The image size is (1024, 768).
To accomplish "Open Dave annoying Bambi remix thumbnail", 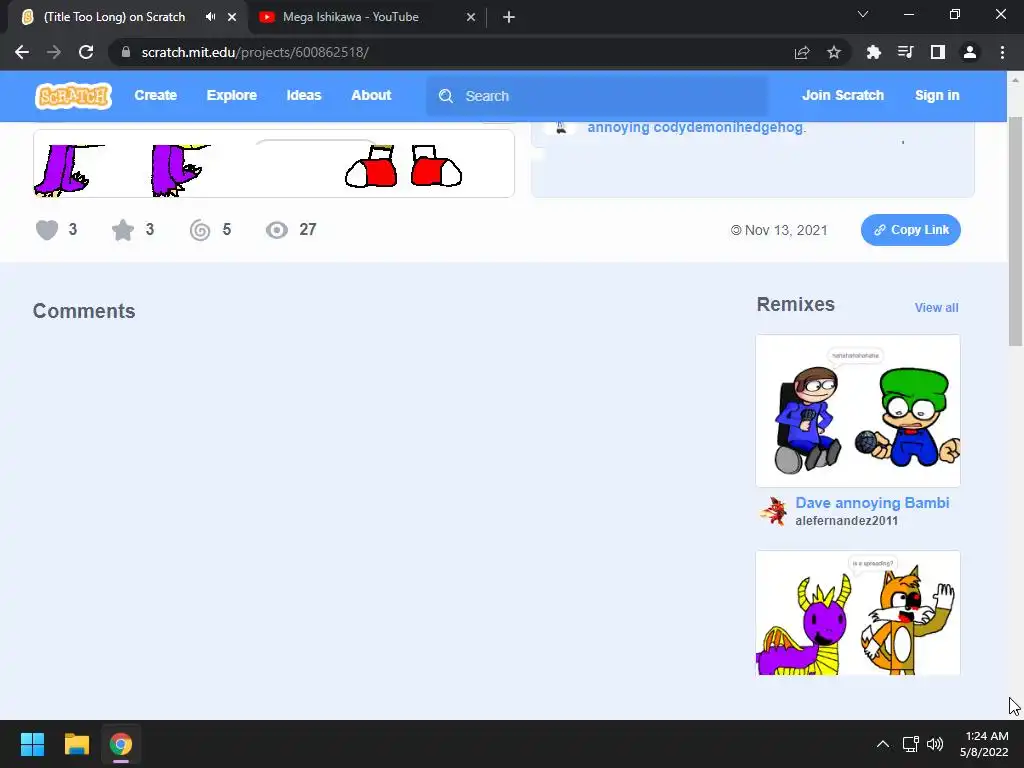I will click(857, 411).
